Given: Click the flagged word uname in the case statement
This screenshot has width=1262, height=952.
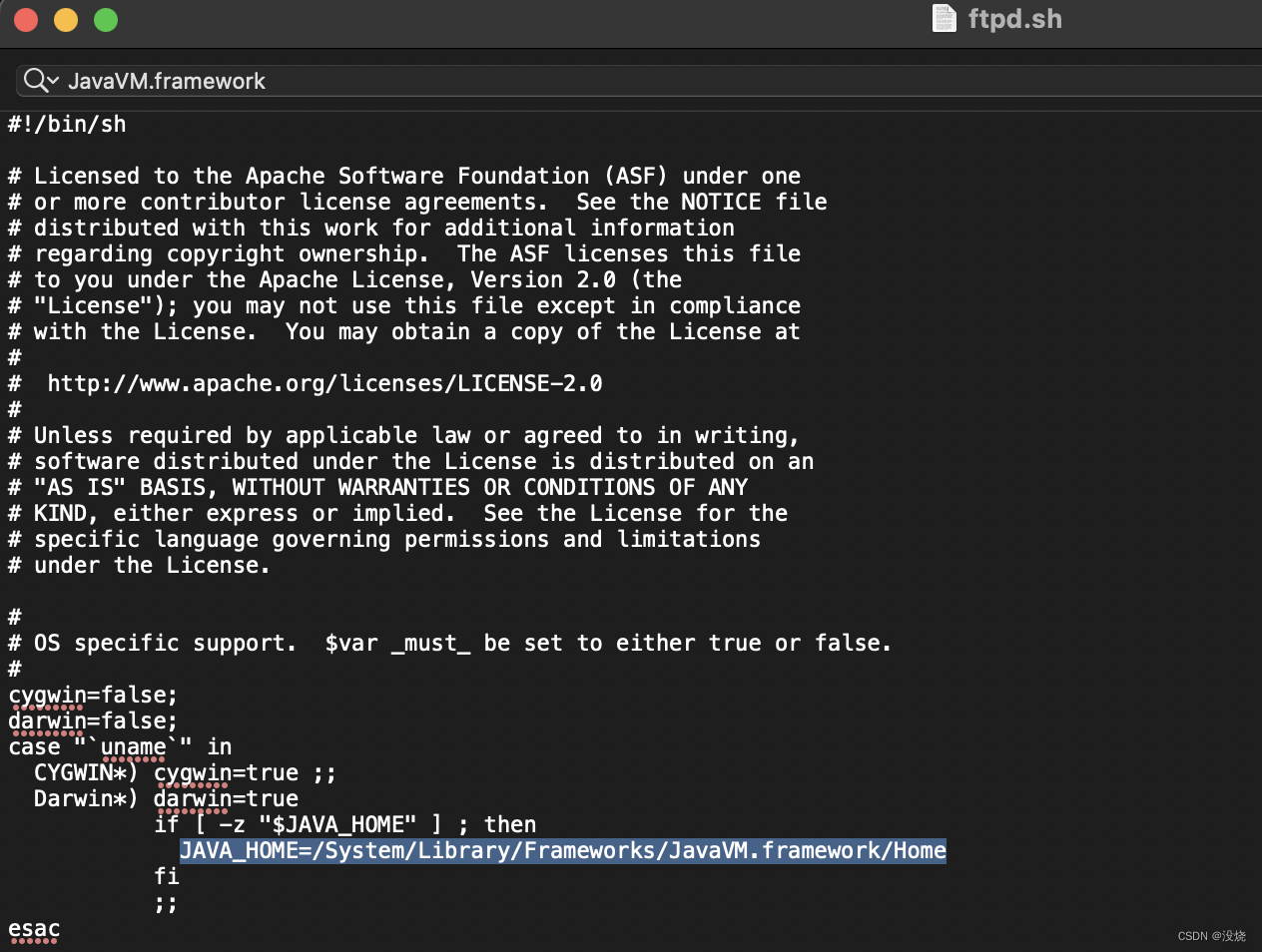Looking at the screenshot, I should click(x=133, y=746).
